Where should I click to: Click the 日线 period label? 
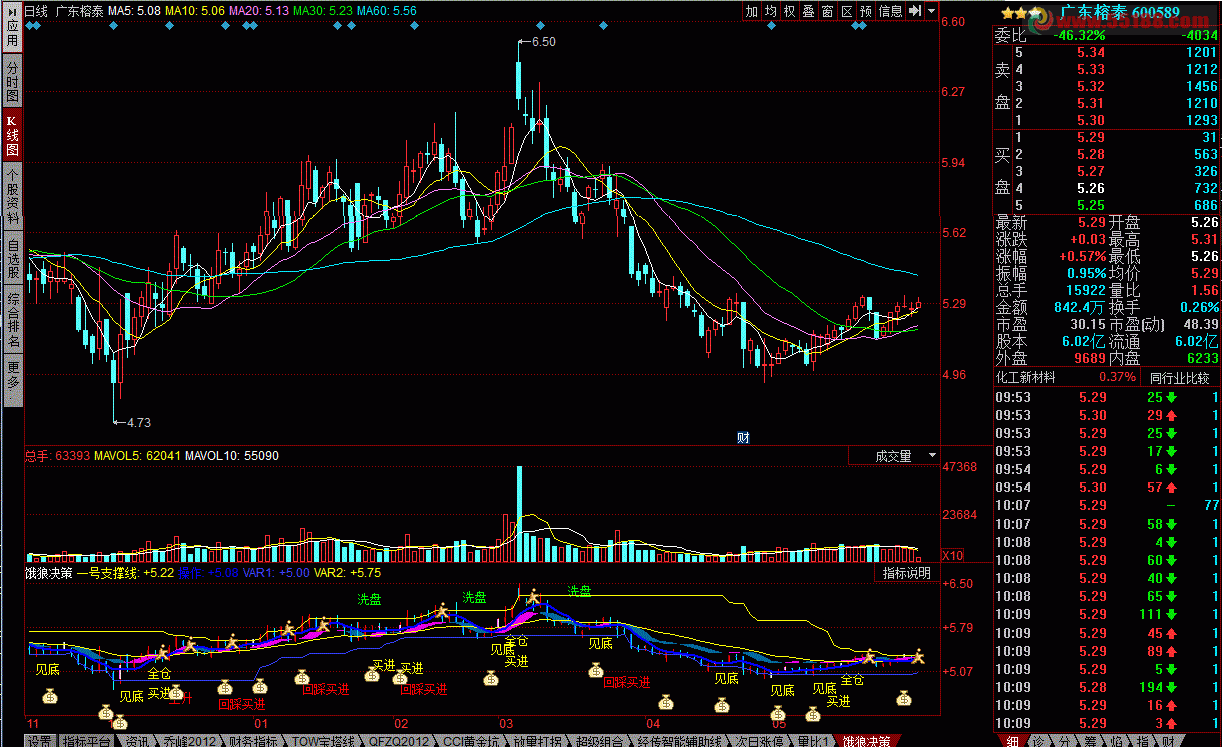pyautogui.click(x=35, y=11)
